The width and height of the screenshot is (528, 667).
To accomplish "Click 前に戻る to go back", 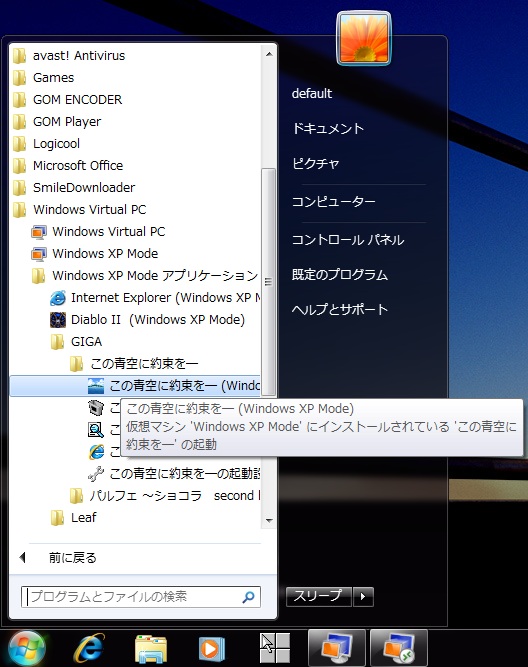I will [x=72, y=558].
